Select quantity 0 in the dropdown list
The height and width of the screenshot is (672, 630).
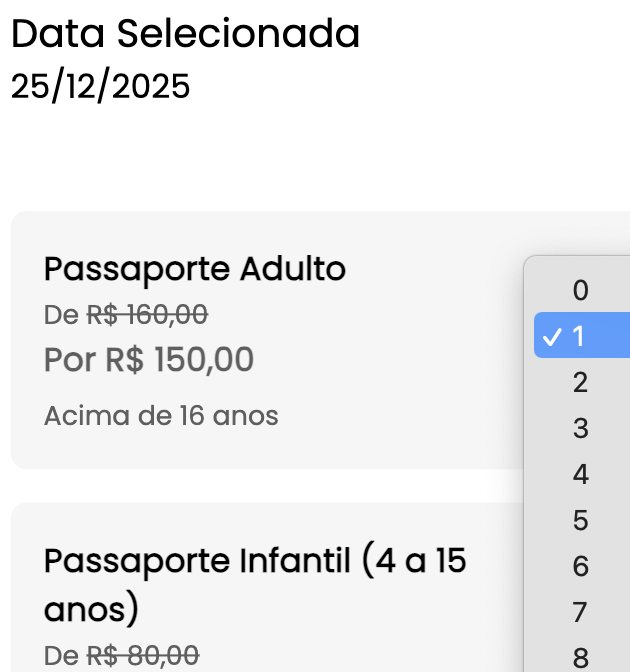point(580,291)
